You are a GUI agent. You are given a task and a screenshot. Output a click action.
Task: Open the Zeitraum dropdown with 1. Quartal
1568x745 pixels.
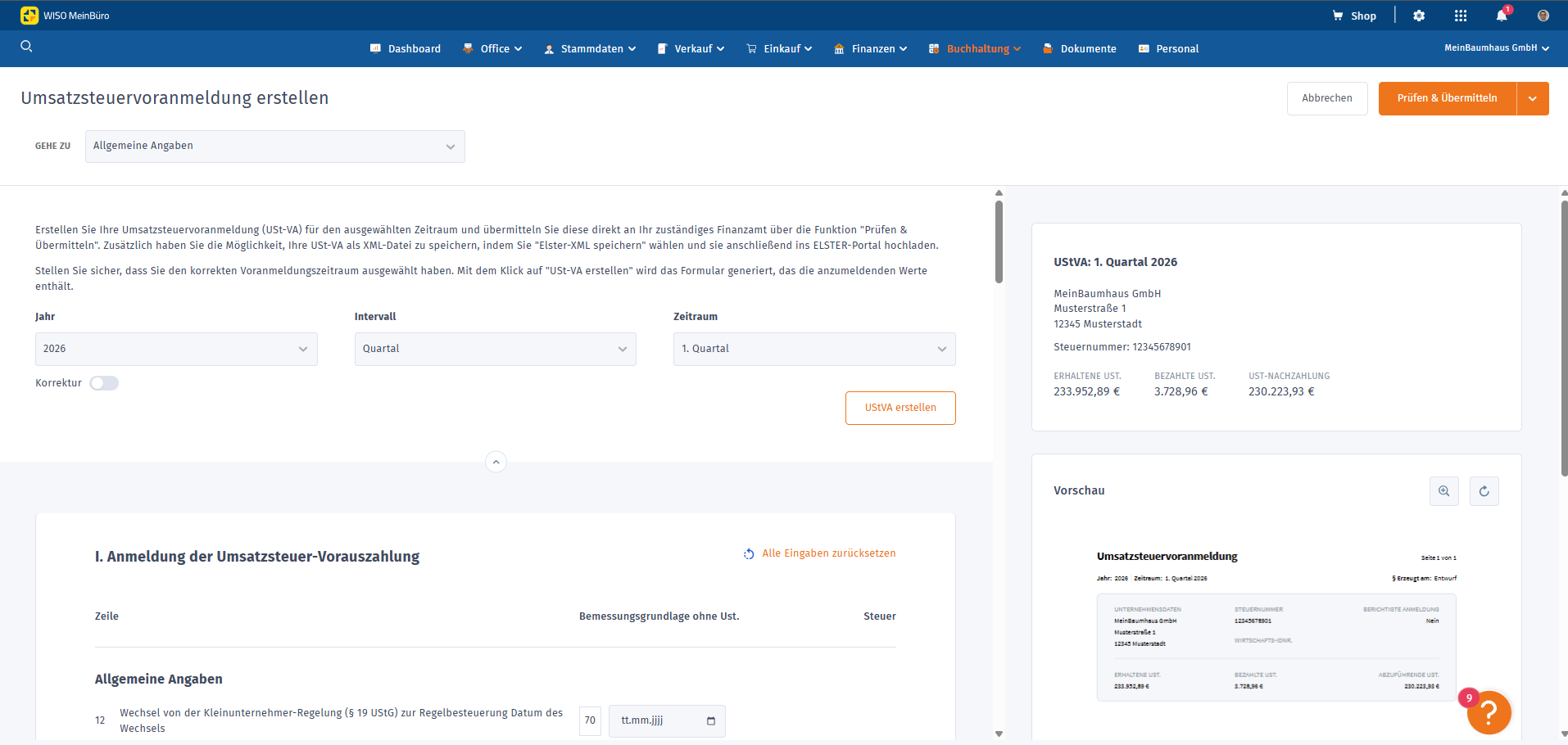(813, 349)
